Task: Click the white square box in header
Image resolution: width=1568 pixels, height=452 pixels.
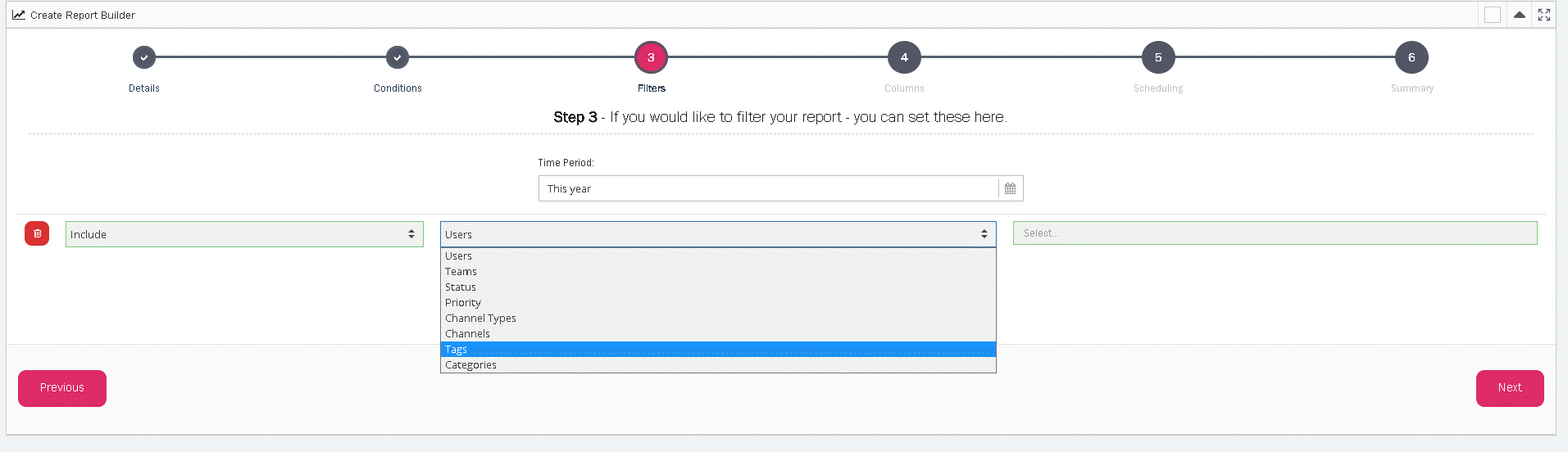Action: point(1493,15)
